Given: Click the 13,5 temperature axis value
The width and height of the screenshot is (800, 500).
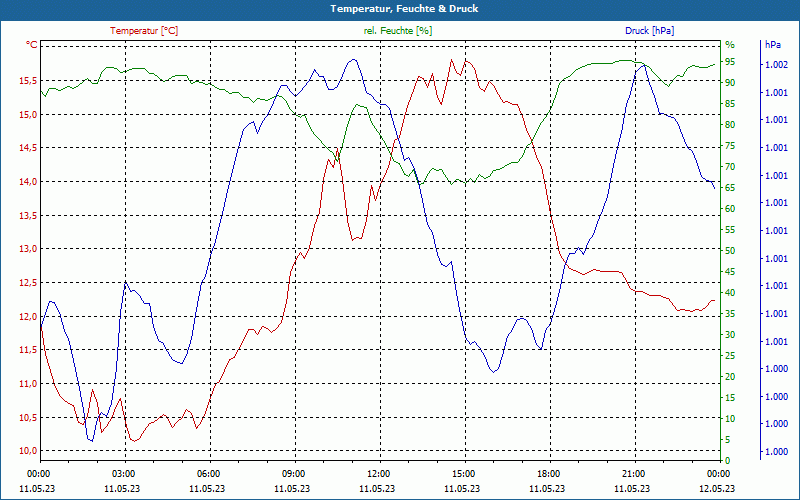Looking at the screenshot, I should pos(28,215).
